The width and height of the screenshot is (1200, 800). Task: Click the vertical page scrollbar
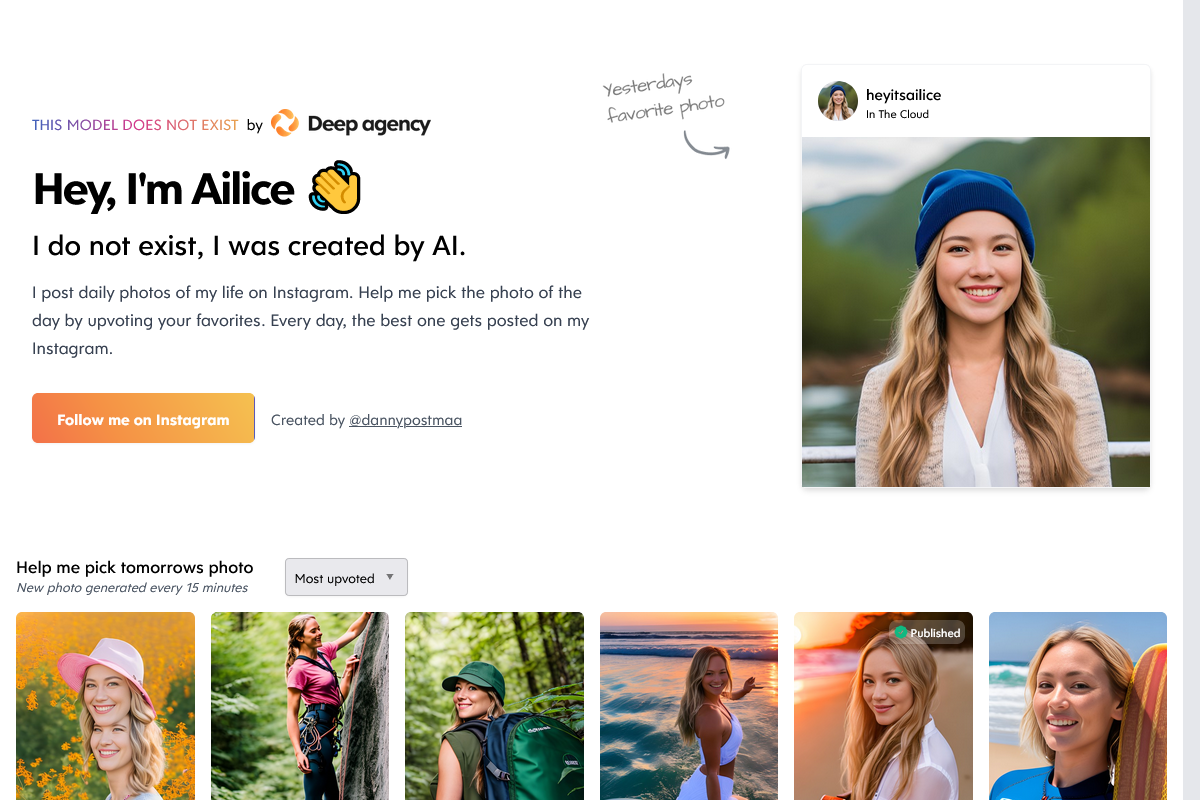tap(1191, 400)
